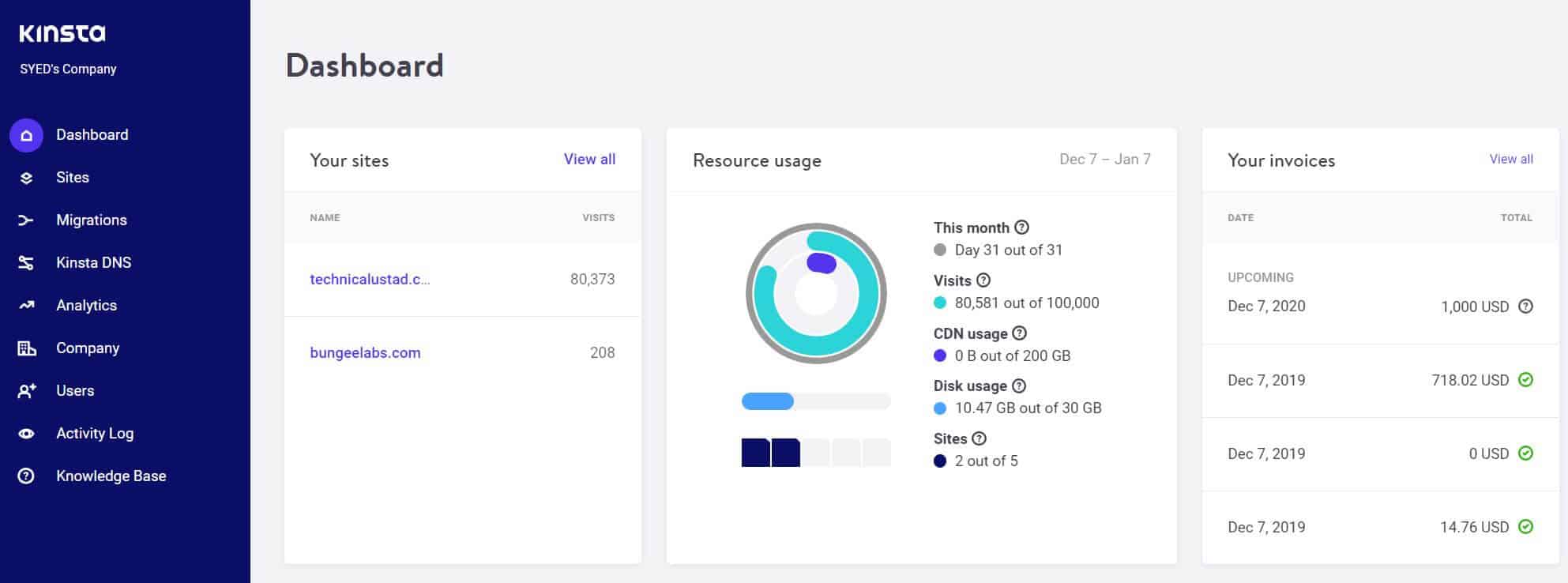Click the 80,373 visits value
The image size is (1568, 583).
[x=592, y=280]
